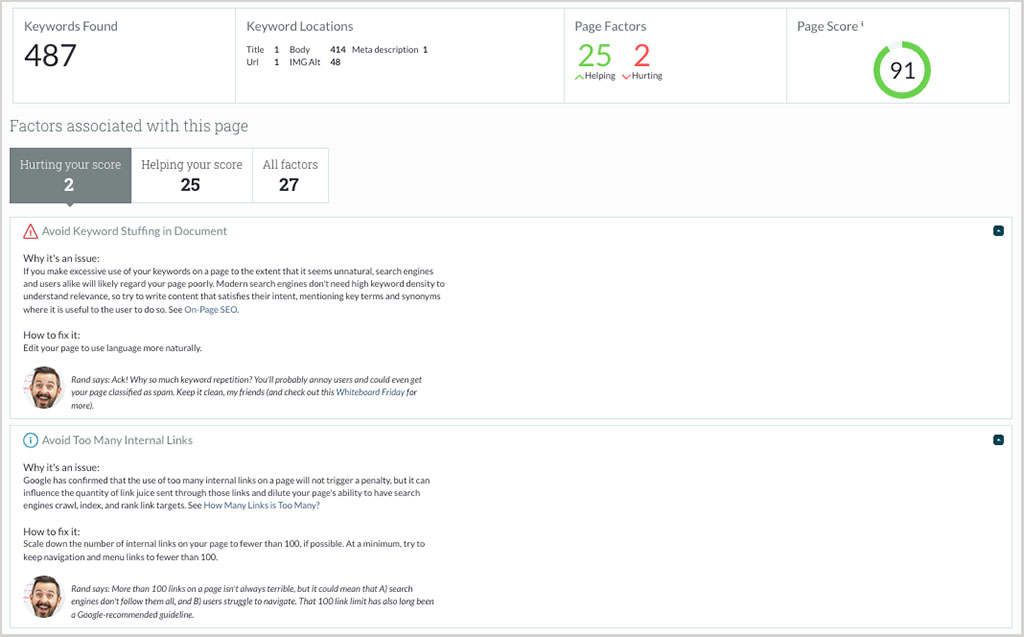Click the red Hurting down-arrow icon
This screenshot has width=1024, height=637.
click(x=626, y=76)
